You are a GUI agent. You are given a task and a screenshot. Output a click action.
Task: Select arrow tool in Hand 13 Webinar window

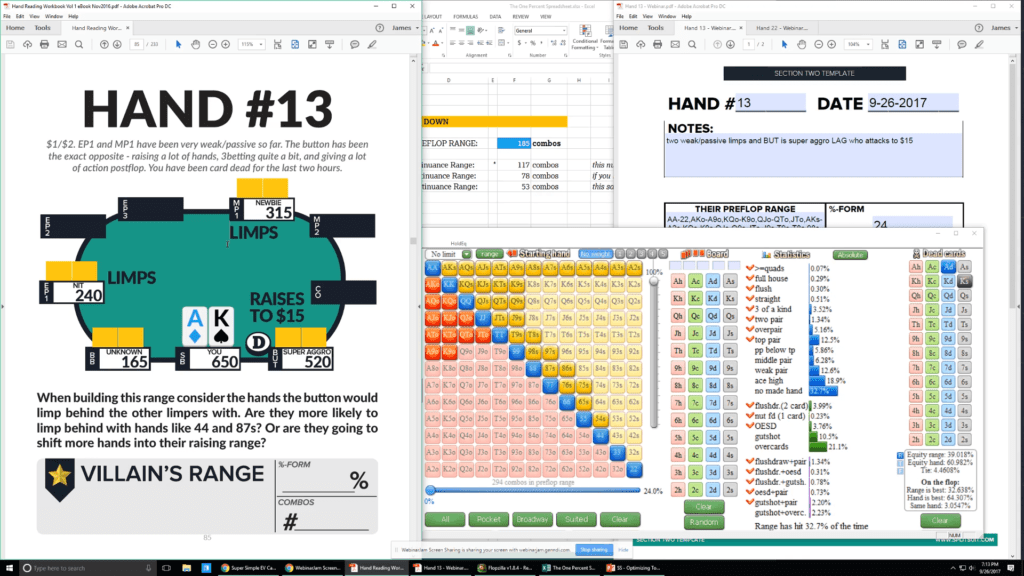[x=784, y=44]
